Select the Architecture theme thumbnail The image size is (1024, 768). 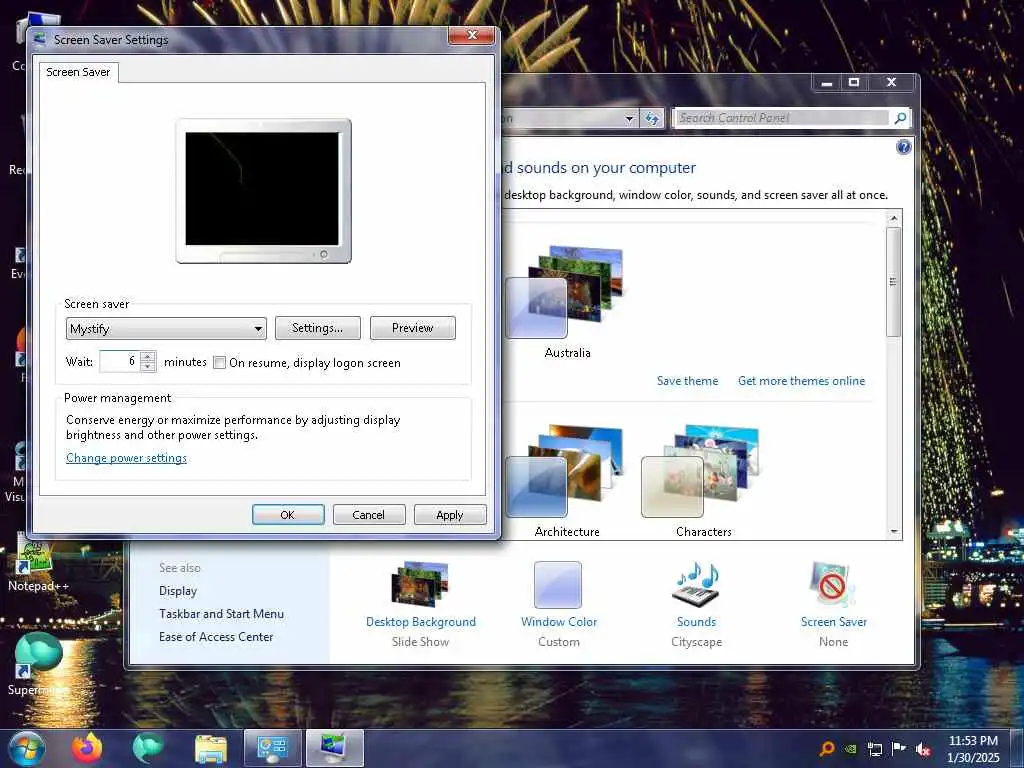point(566,471)
